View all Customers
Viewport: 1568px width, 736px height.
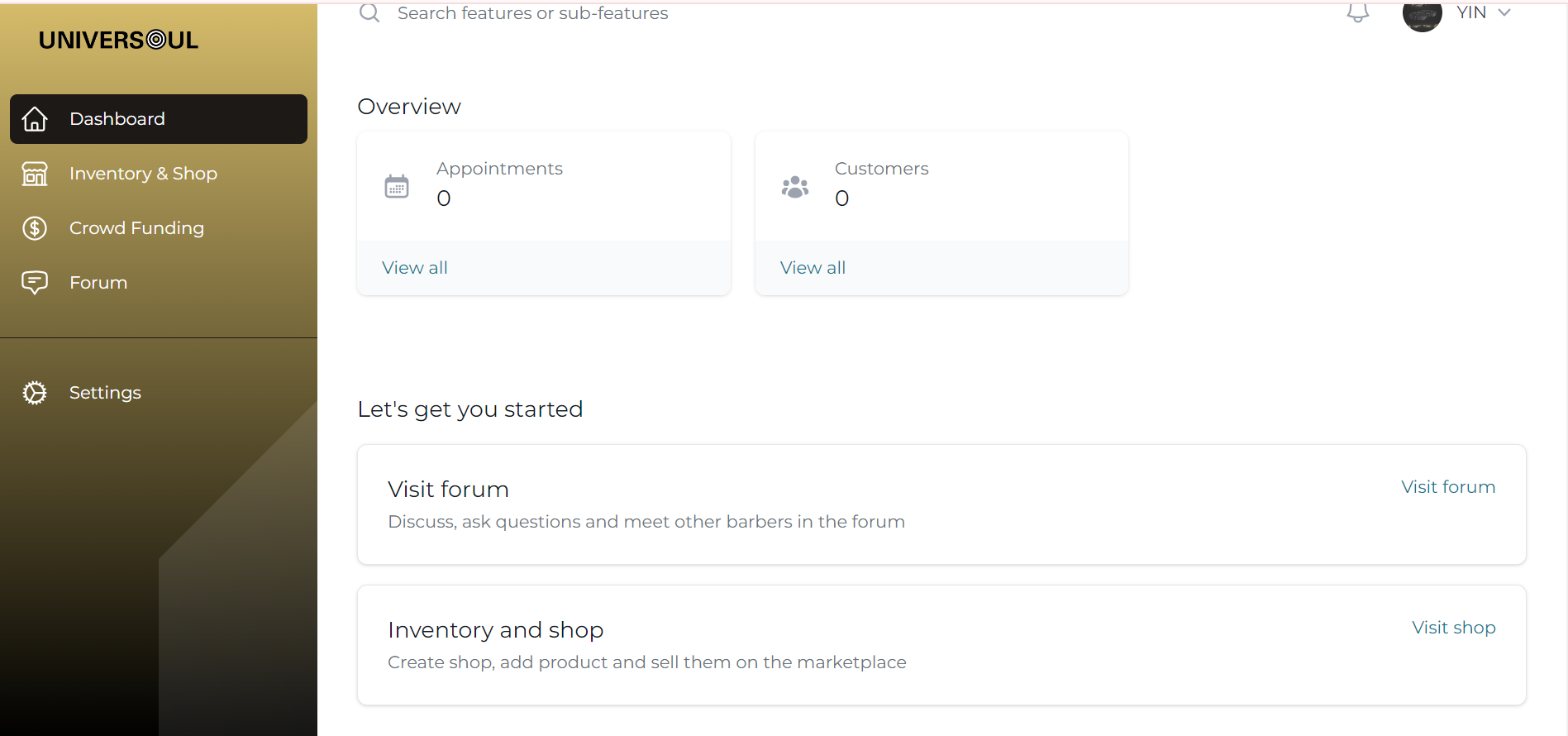[813, 268]
